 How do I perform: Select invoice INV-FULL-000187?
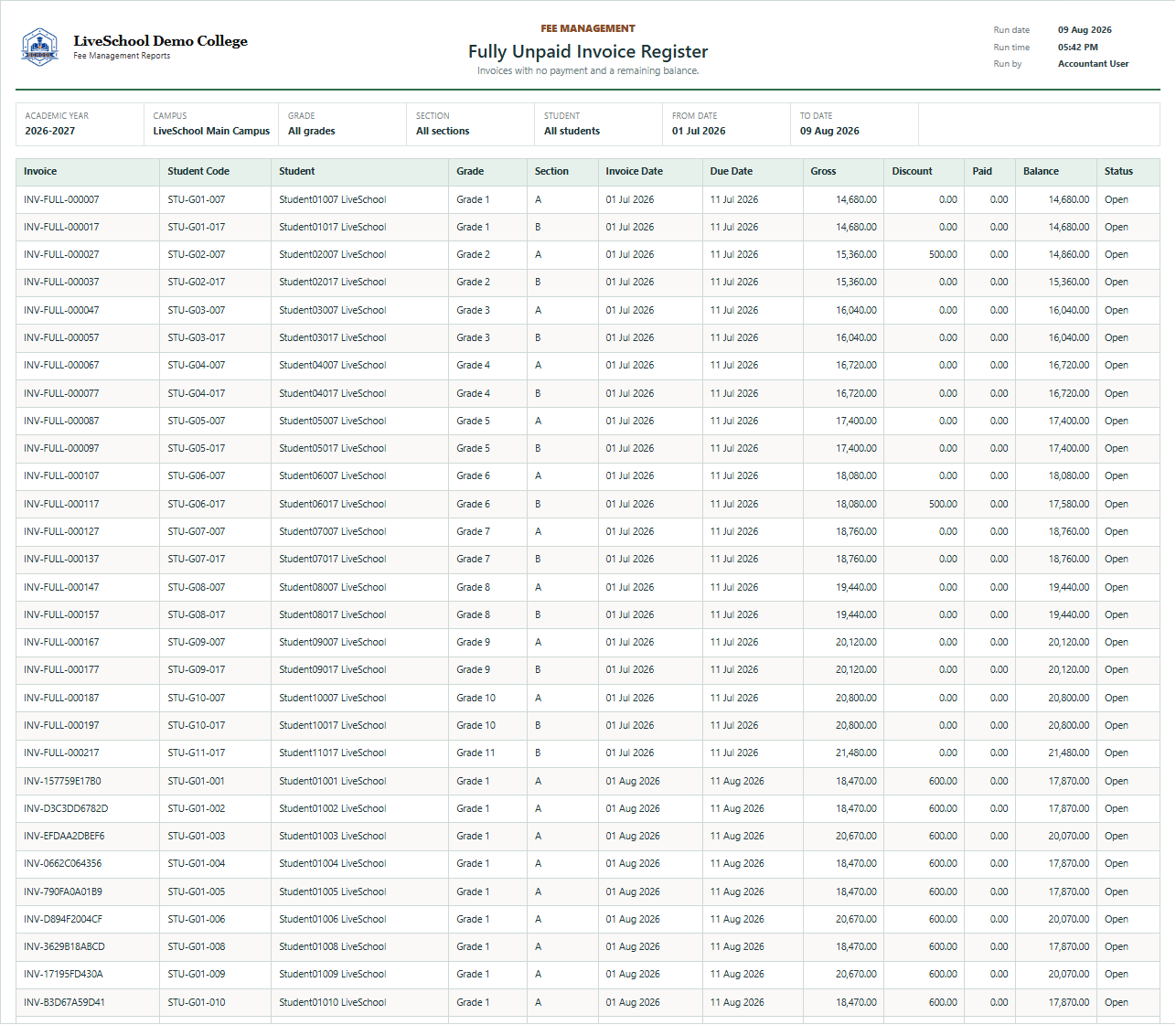point(61,698)
